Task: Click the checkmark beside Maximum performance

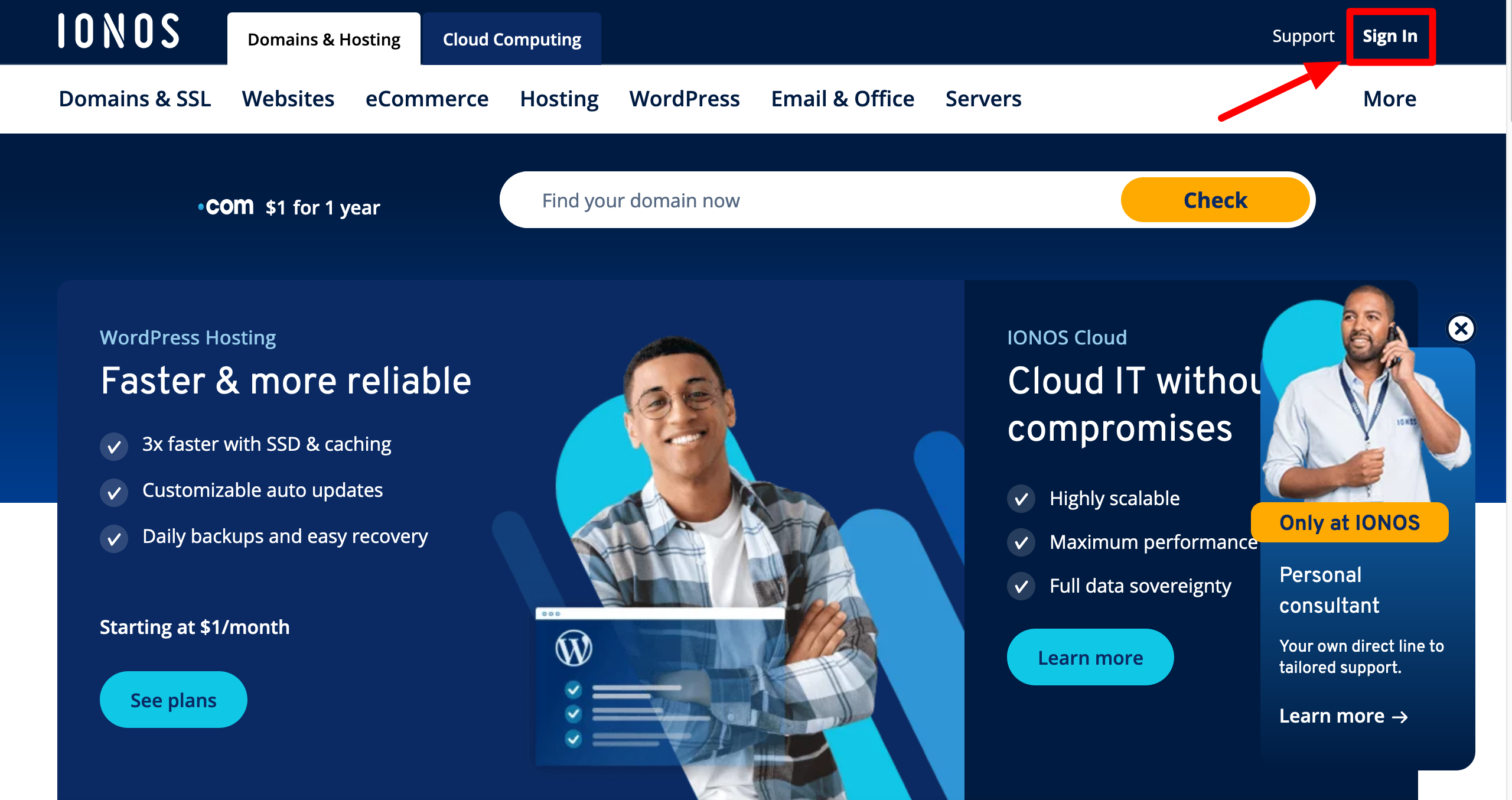Action: tap(1021, 542)
